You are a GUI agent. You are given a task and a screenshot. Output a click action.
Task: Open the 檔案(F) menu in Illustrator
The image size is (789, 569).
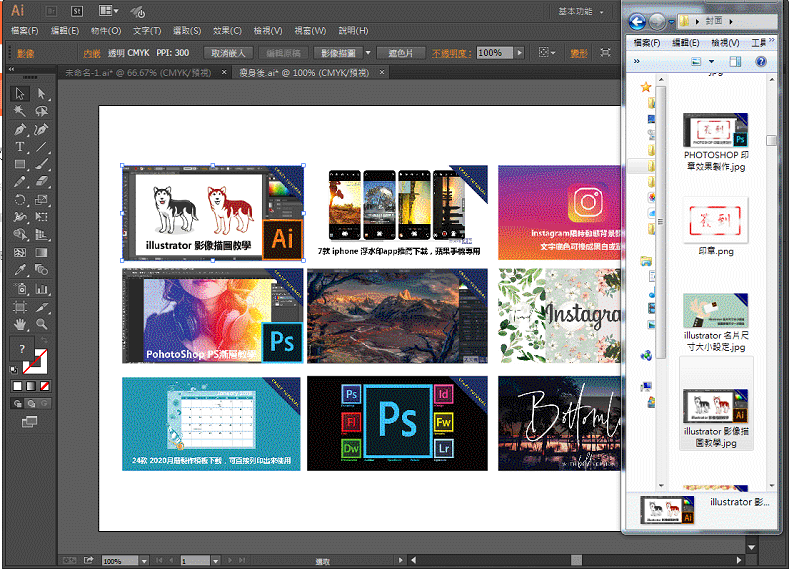coord(25,31)
